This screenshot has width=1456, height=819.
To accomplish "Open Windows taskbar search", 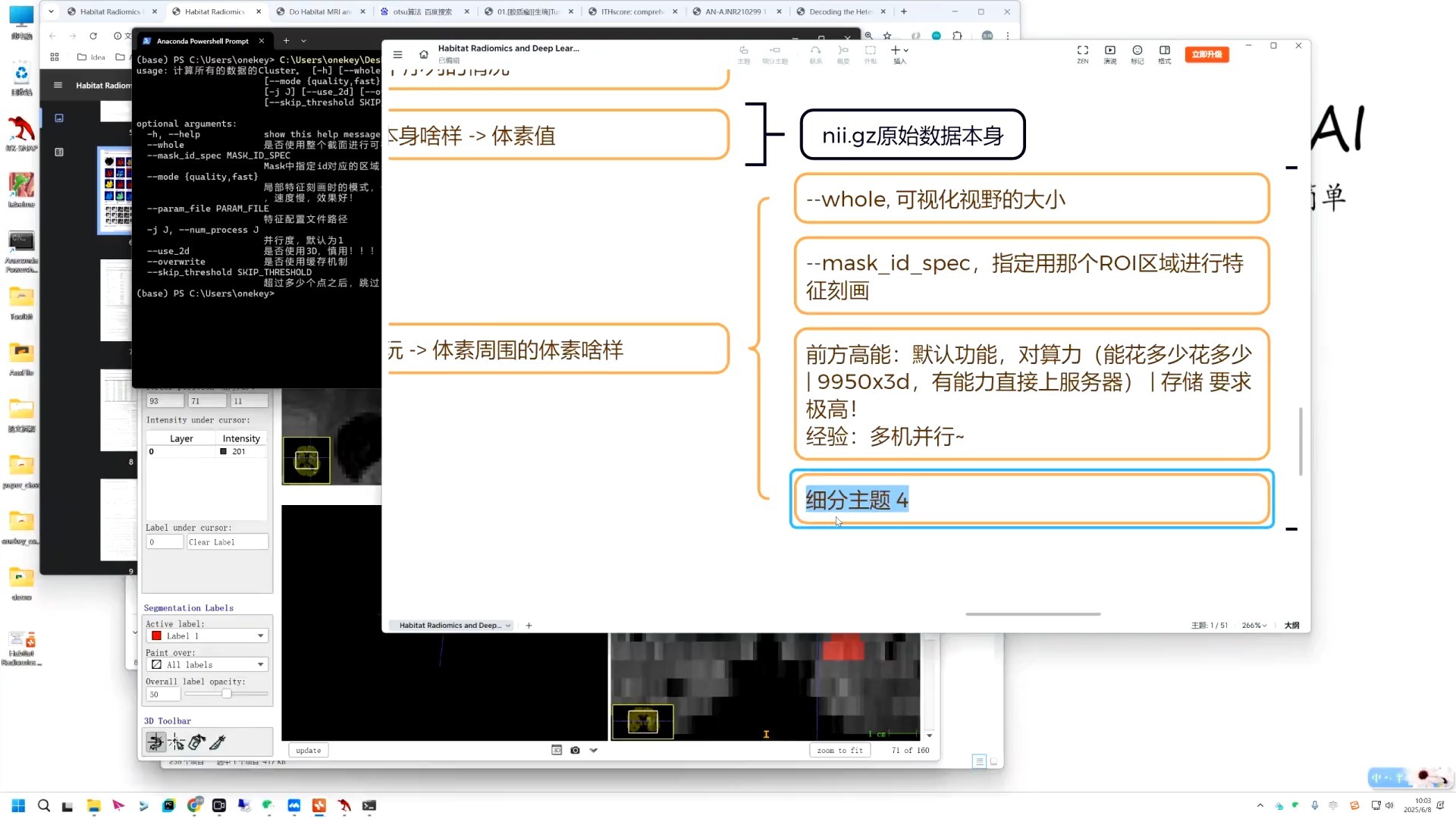I will pos(43,805).
